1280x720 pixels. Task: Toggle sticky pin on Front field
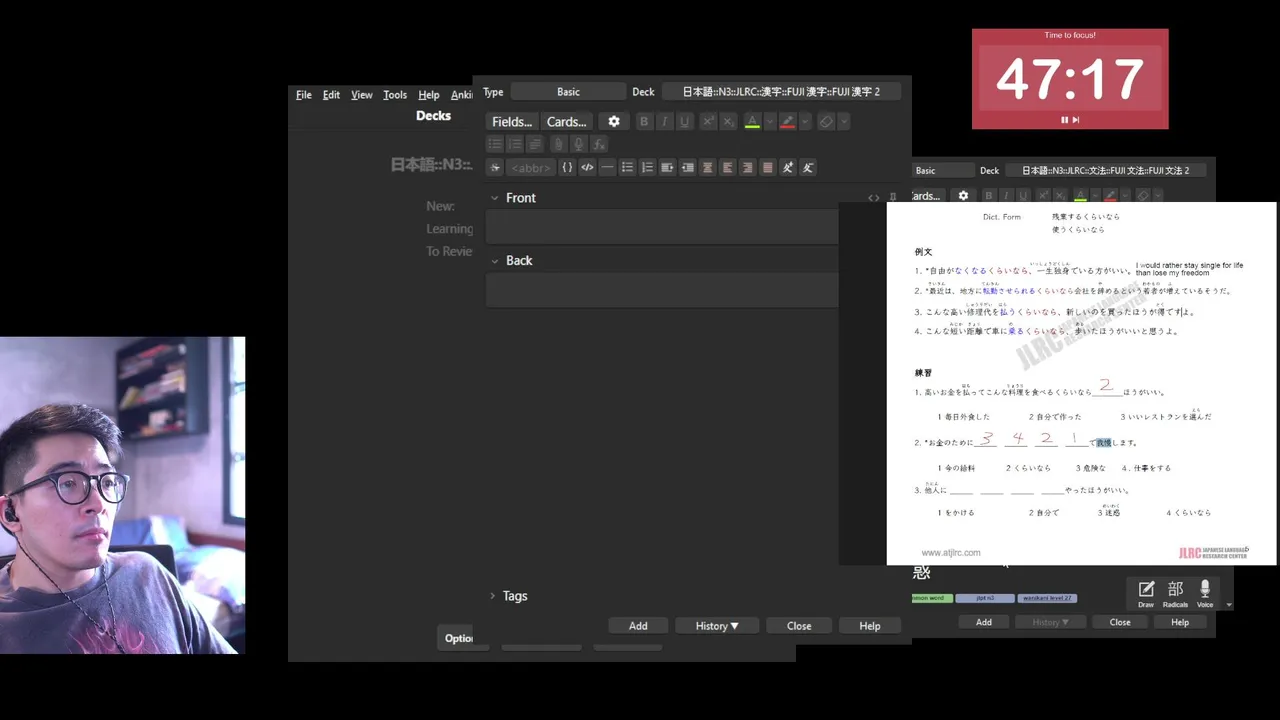click(893, 198)
